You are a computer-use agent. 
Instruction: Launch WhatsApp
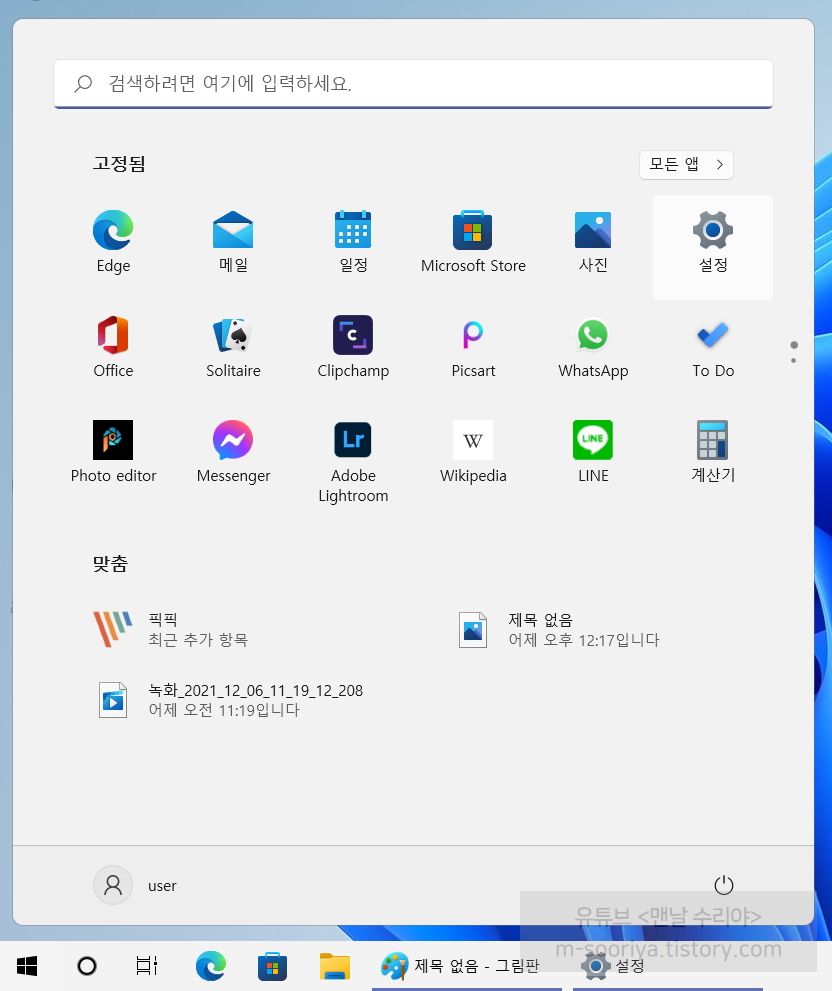point(593,347)
